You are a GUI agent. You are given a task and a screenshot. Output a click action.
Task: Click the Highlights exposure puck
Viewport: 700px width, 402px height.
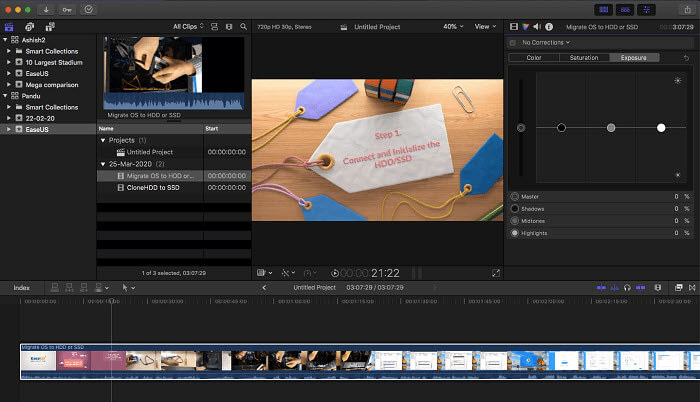(x=661, y=128)
